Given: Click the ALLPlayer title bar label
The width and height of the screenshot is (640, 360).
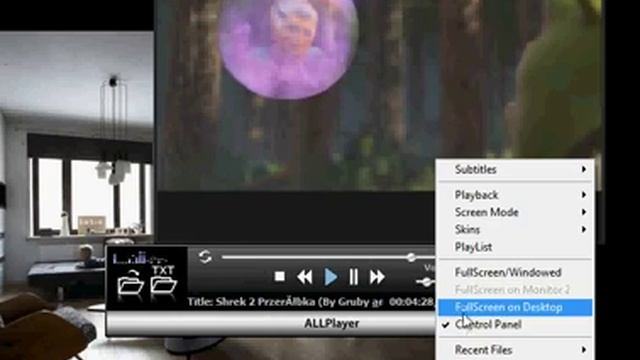Looking at the screenshot, I should 331,324.
